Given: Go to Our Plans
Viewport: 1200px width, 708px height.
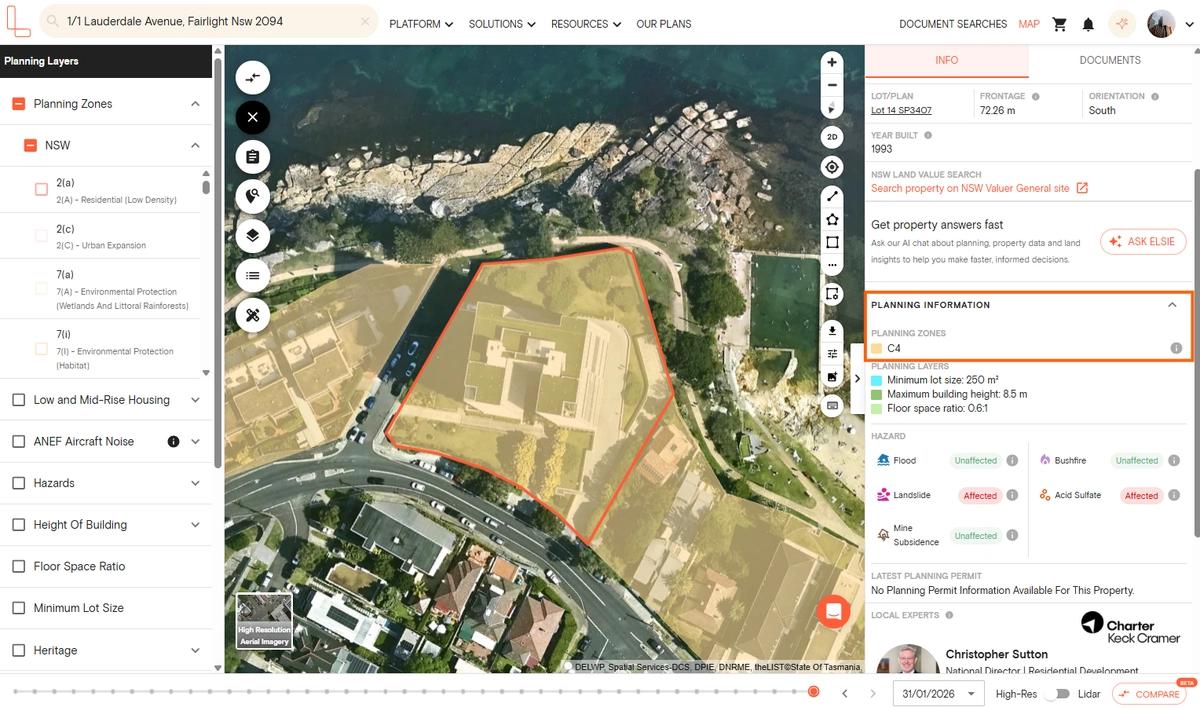Looking at the screenshot, I should click(x=664, y=24).
